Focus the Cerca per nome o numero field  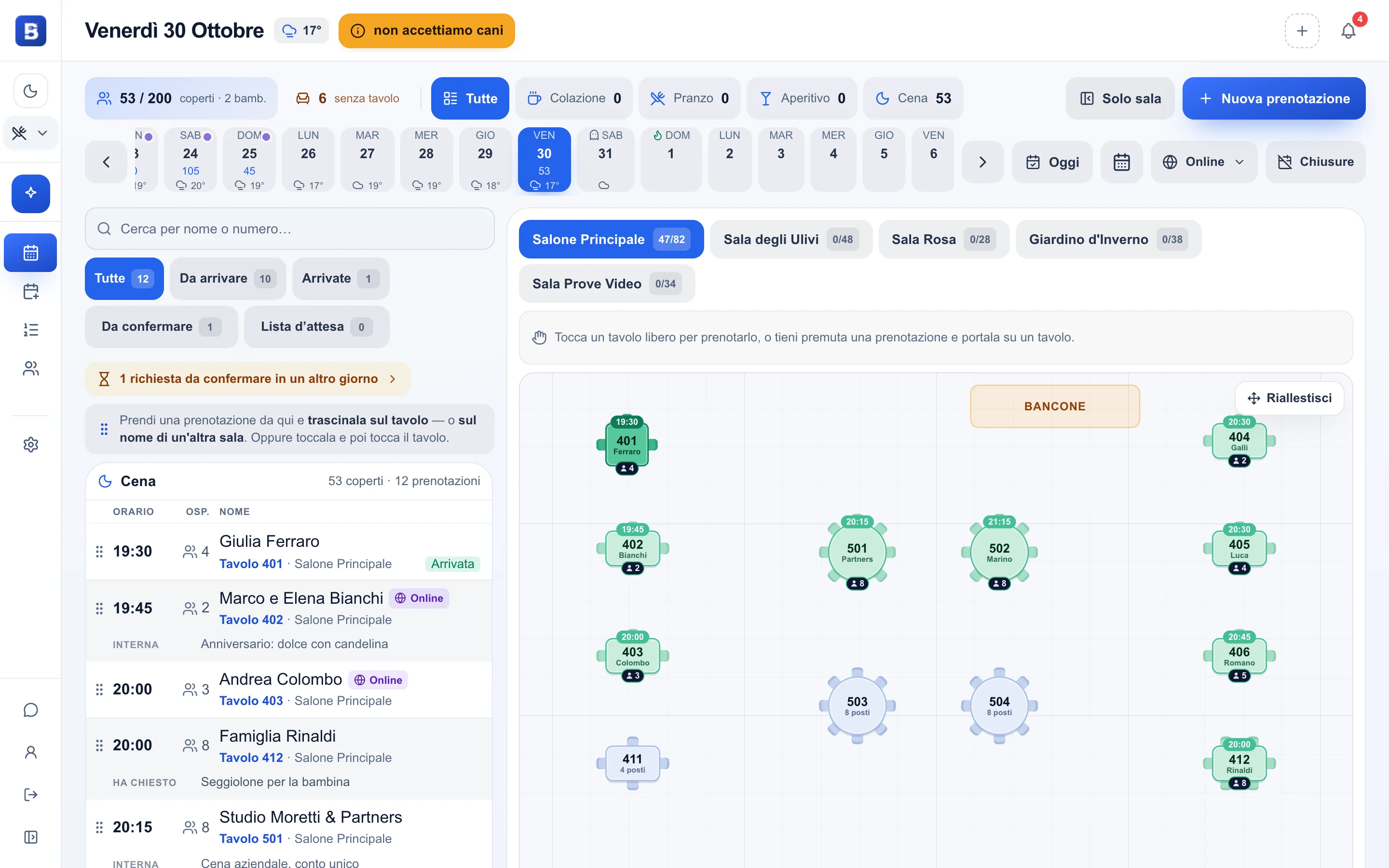coord(289,229)
